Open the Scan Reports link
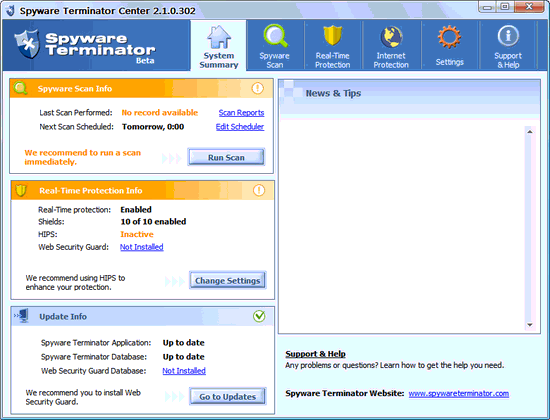550x420 pixels. point(241,113)
